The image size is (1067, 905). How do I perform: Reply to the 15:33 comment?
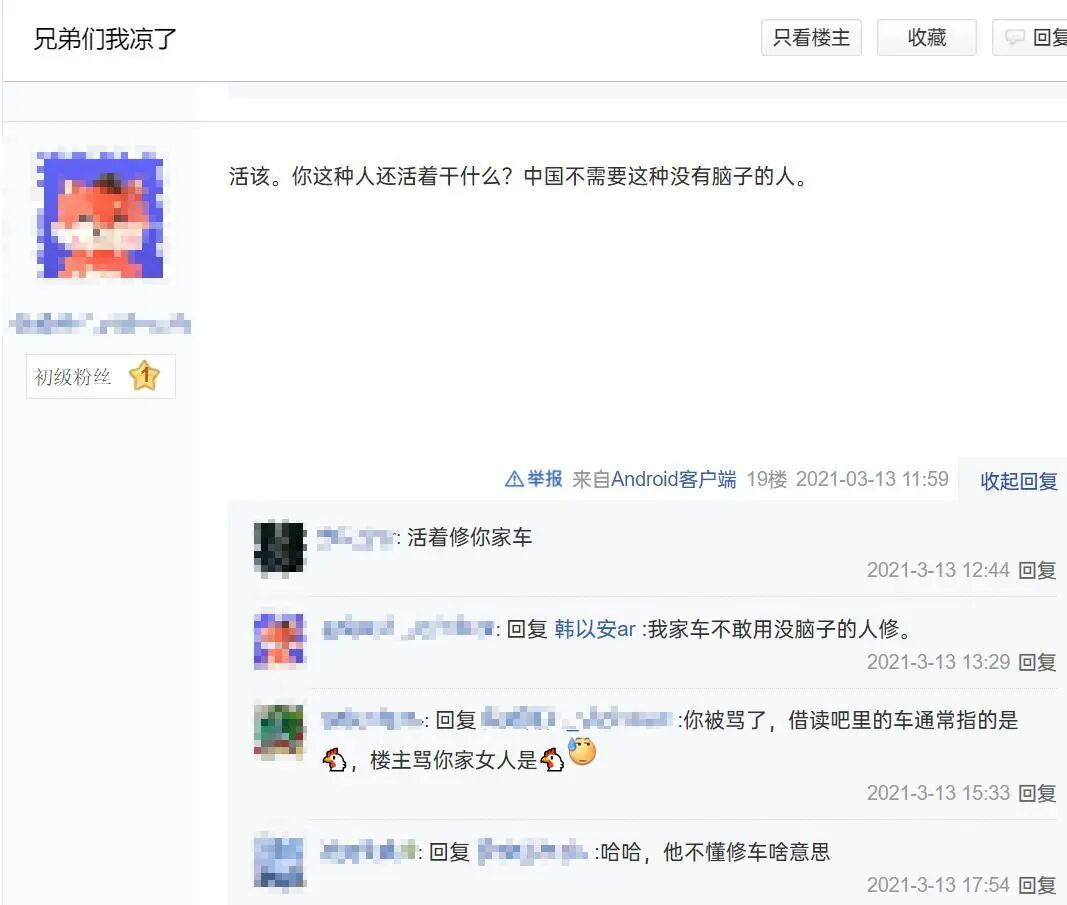(x=1036, y=793)
